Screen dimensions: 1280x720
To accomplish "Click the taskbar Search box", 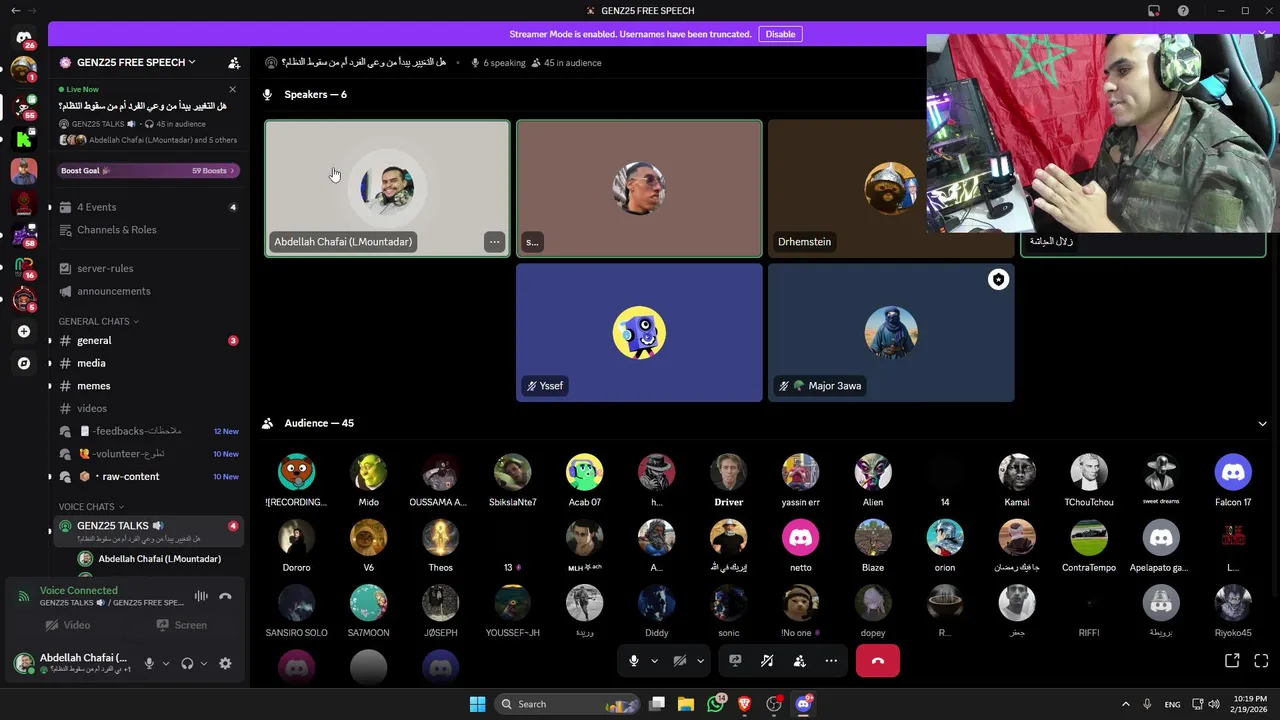I will (x=566, y=704).
